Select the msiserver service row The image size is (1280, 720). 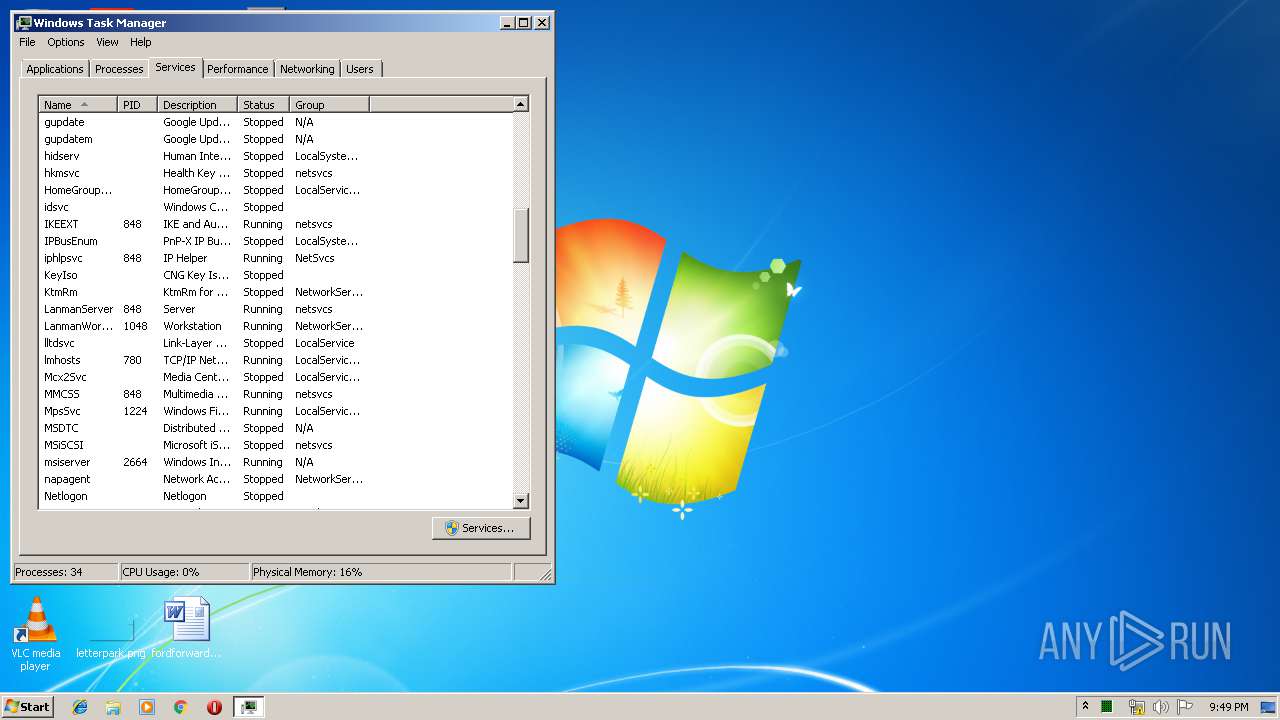click(x=275, y=462)
